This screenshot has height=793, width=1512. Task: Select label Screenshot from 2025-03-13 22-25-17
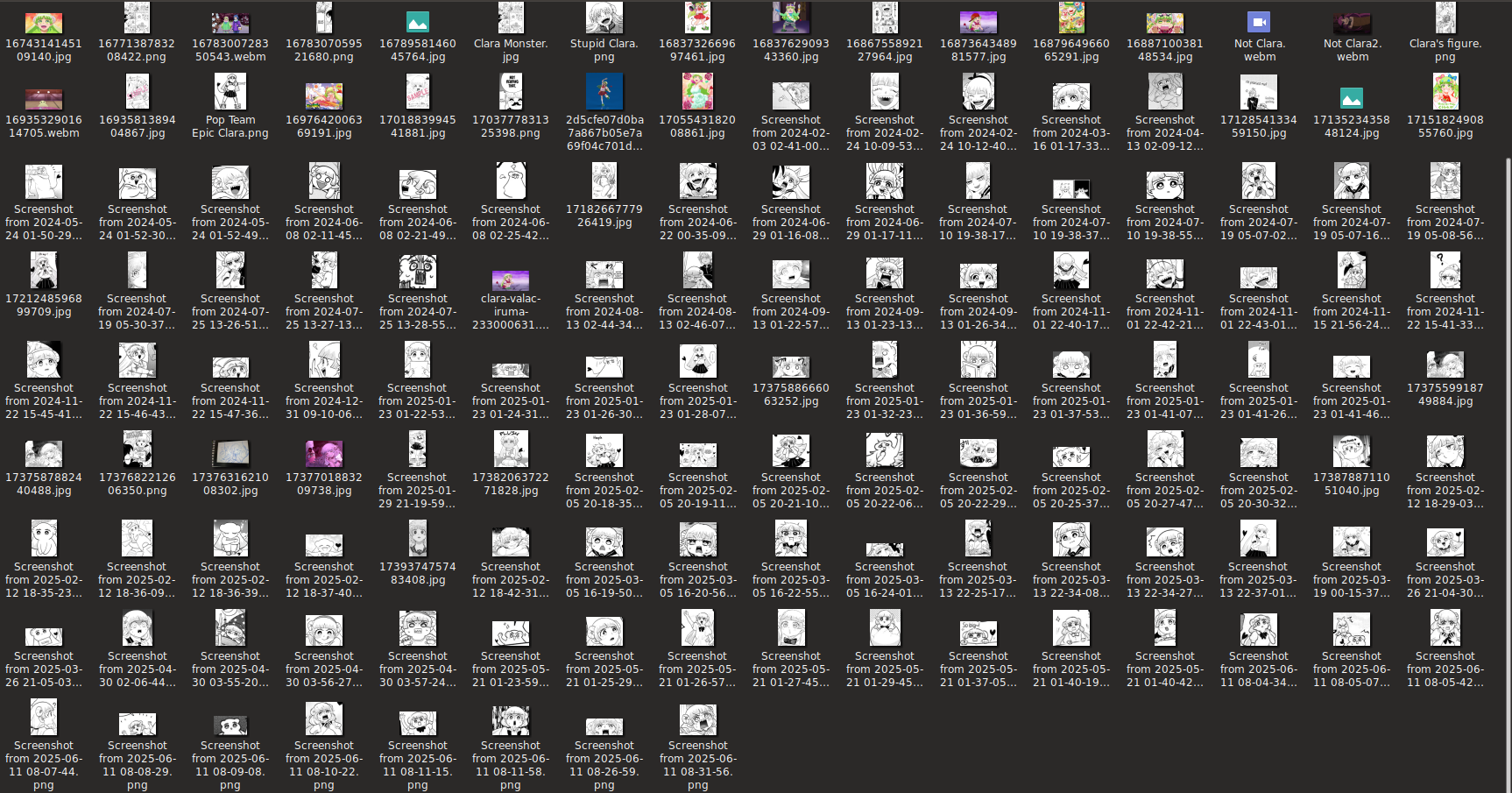pos(979,580)
